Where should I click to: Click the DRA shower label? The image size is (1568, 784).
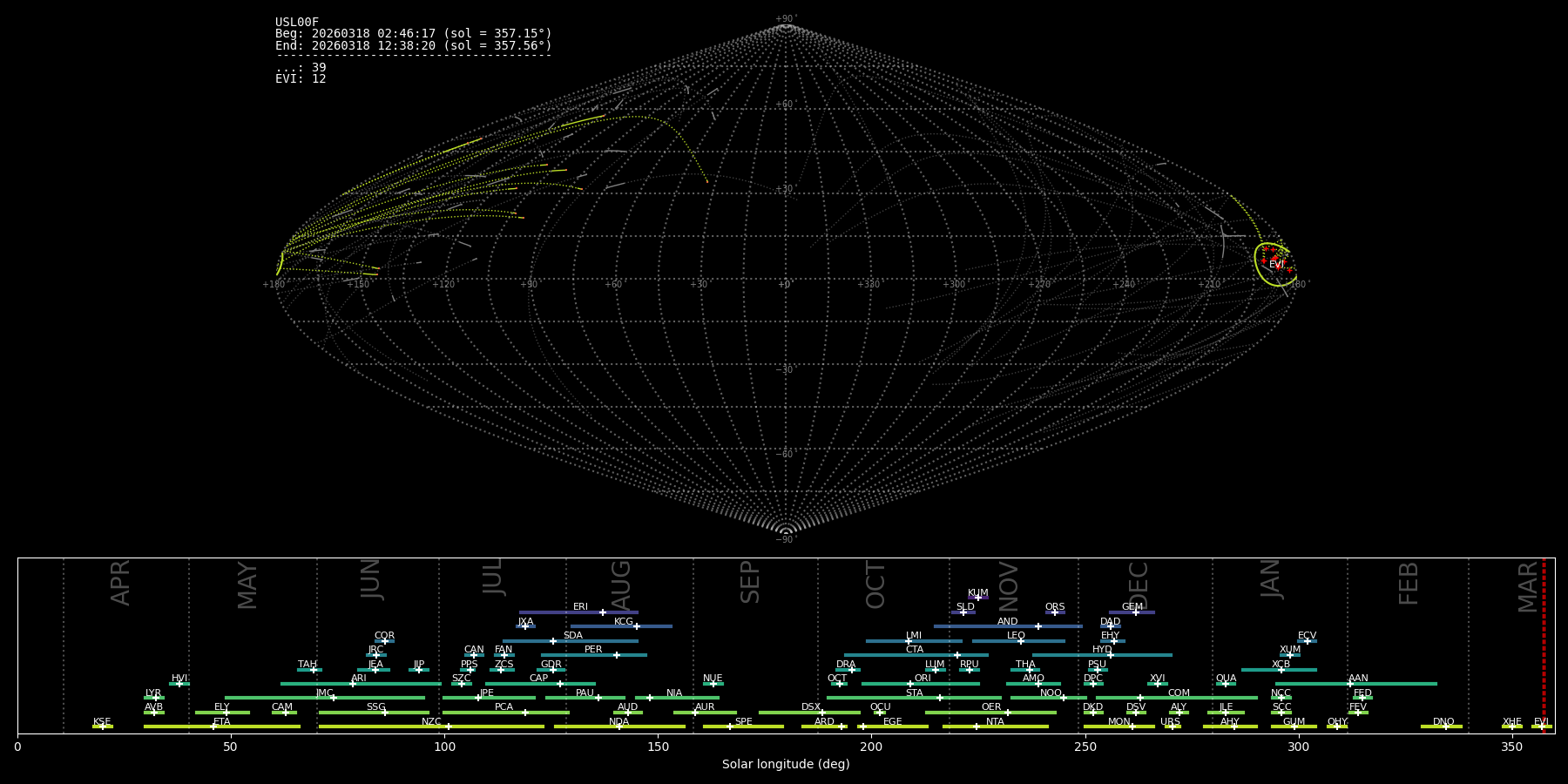coord(846,665)
